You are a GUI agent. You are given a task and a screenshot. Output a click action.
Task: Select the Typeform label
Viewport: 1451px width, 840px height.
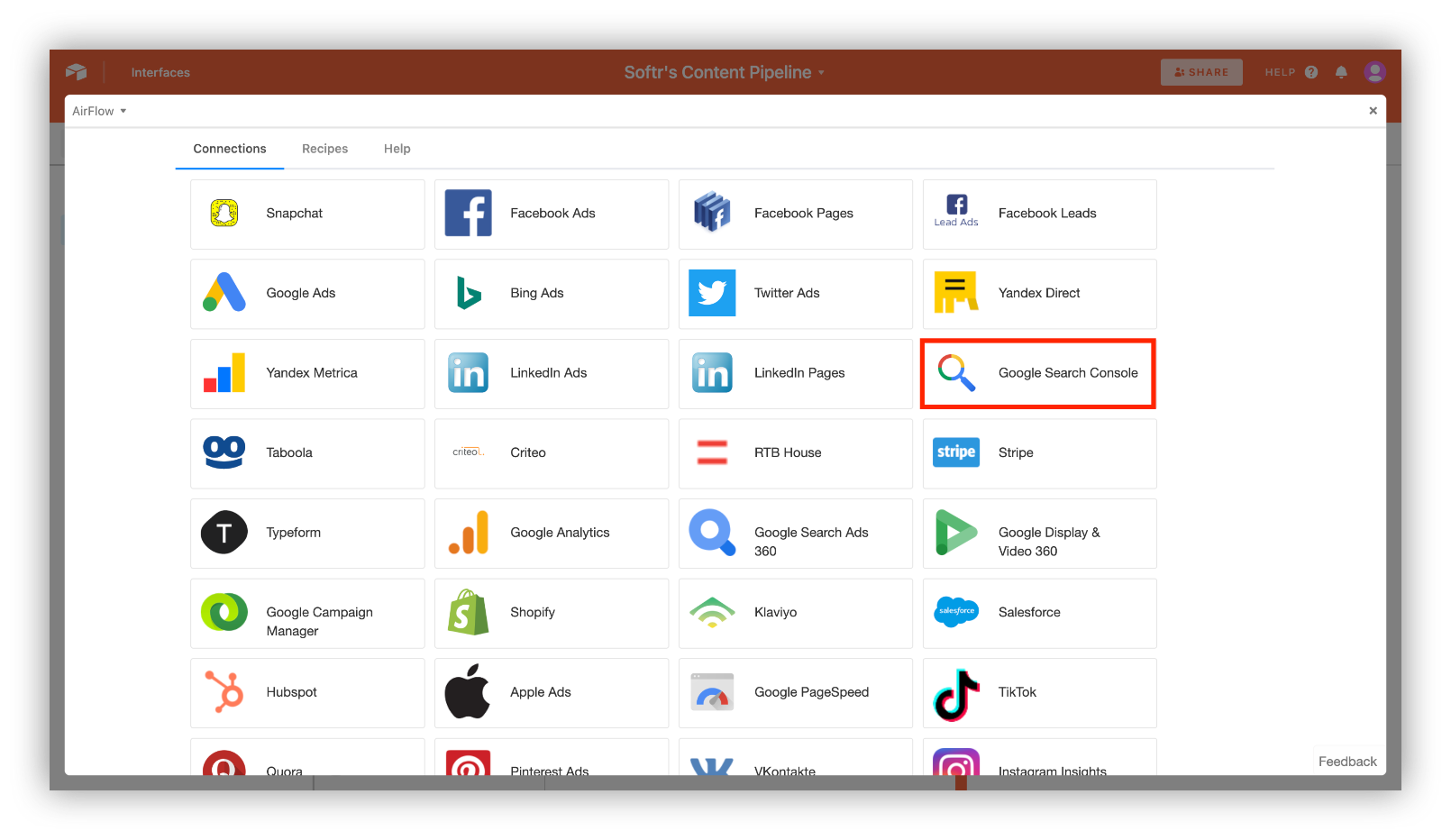[294, 533]
